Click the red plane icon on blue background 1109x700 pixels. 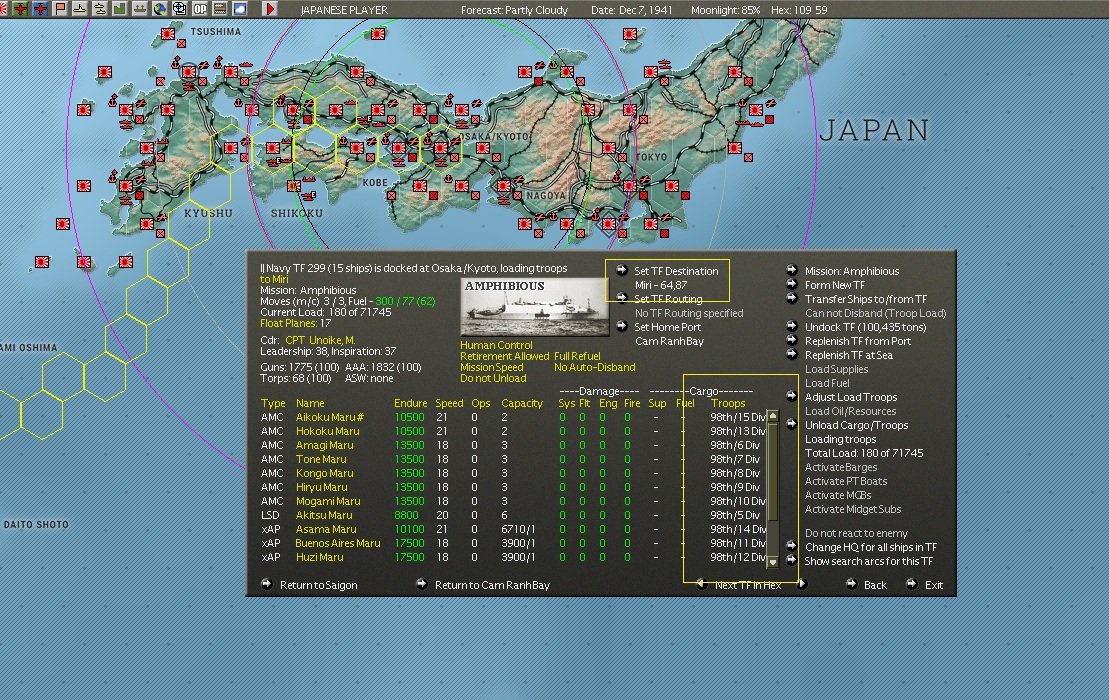coord(40,9)
